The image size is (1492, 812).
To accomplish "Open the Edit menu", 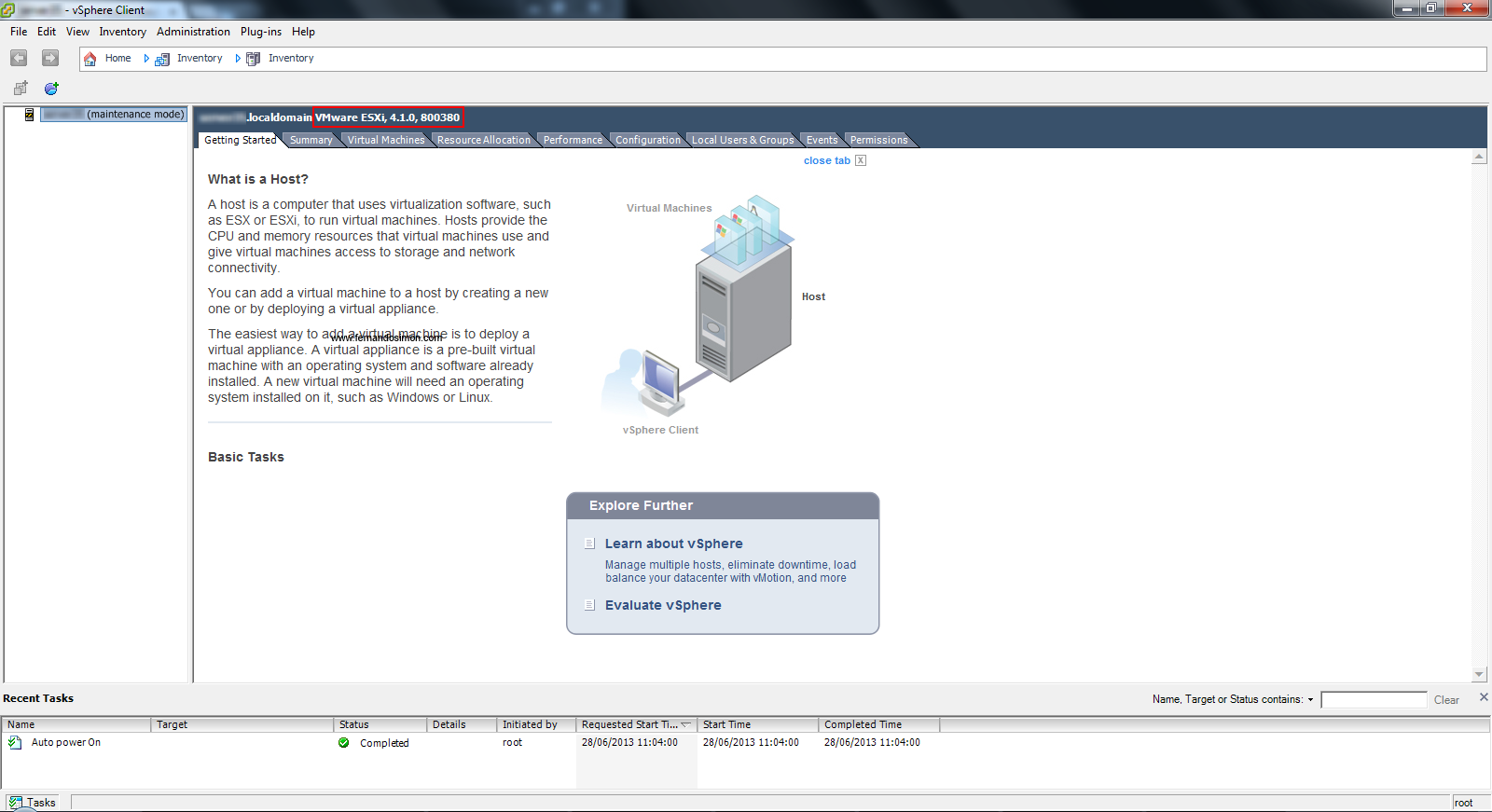I will 47,32.
